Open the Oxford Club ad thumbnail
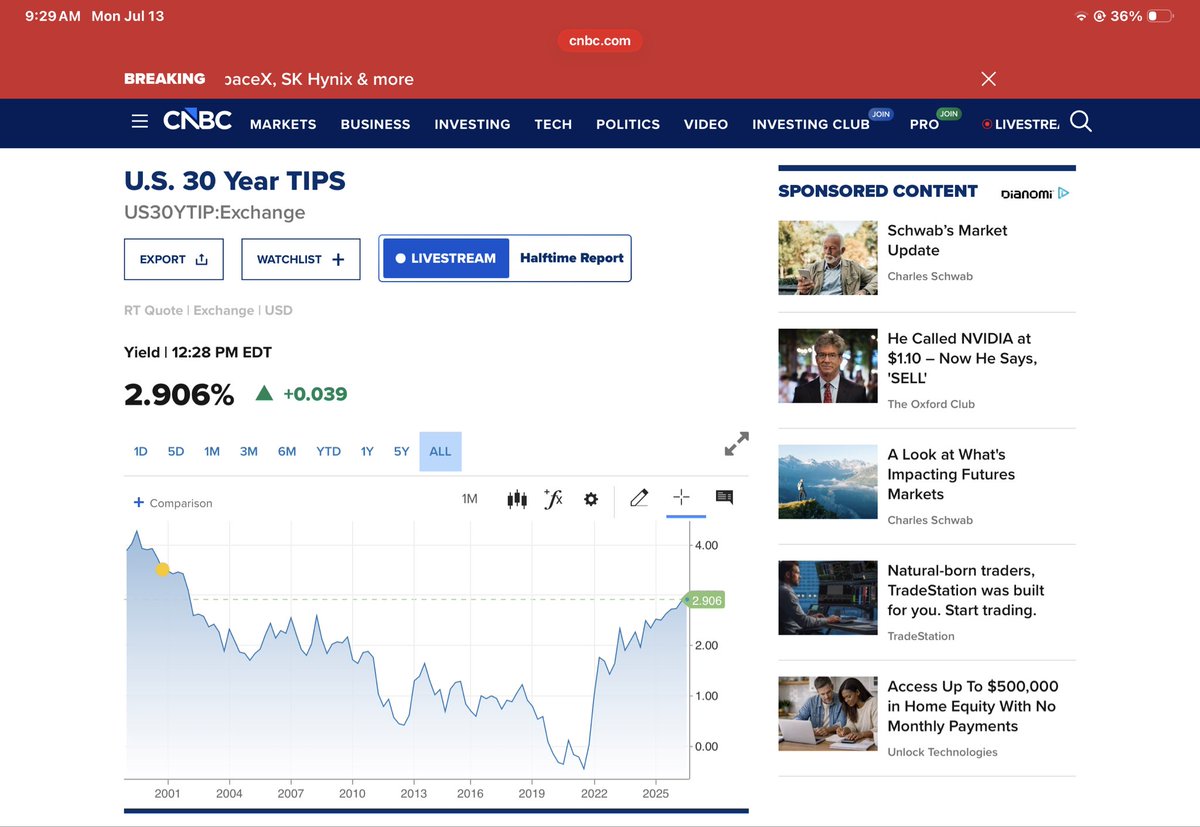Image resolution: width=1200 pixels, height=827 pixels. point(828,366)
